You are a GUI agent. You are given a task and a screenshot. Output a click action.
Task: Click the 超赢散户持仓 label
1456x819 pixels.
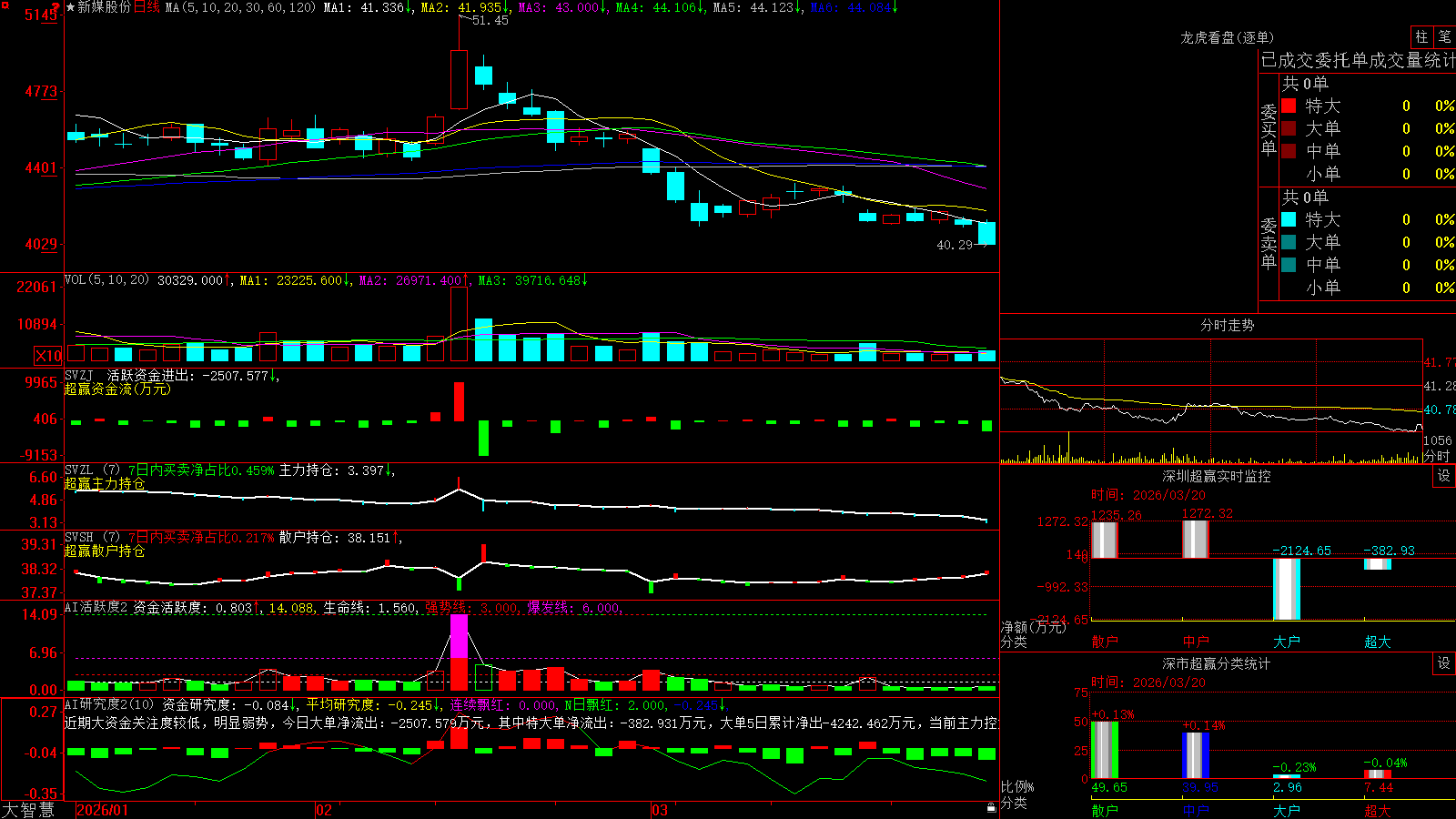coord(105,551)
